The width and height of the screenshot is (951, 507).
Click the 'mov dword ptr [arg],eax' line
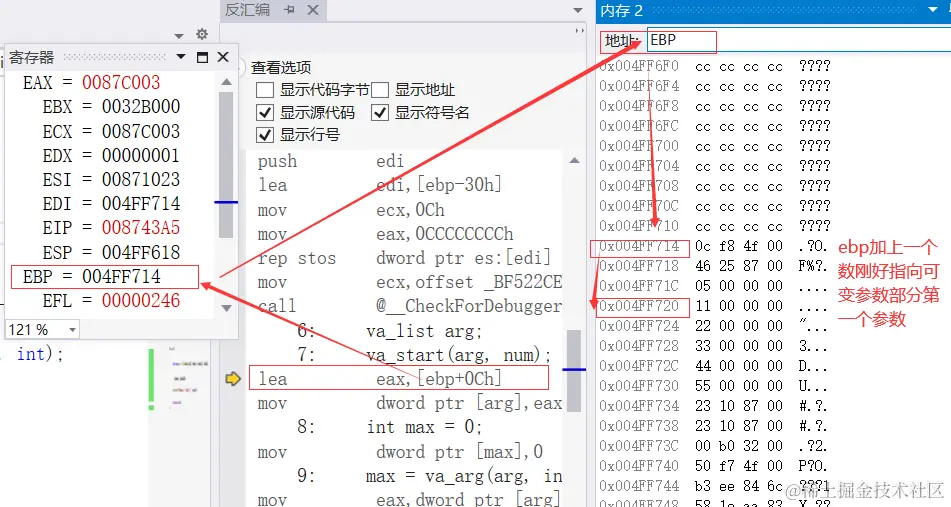(x=409, y=403)
